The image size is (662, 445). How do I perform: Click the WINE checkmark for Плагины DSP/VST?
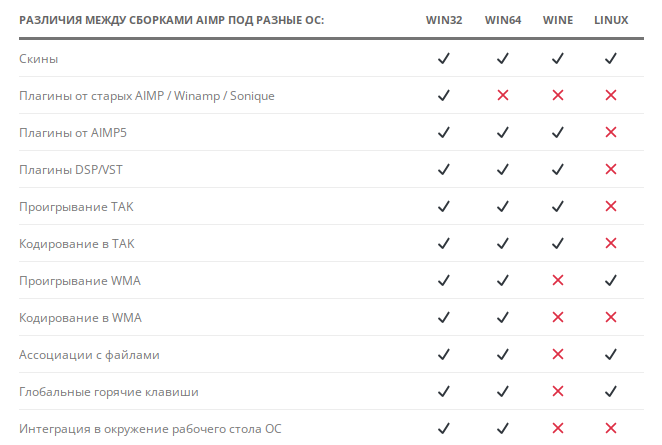pyautogui.click(x=557, y=170)
